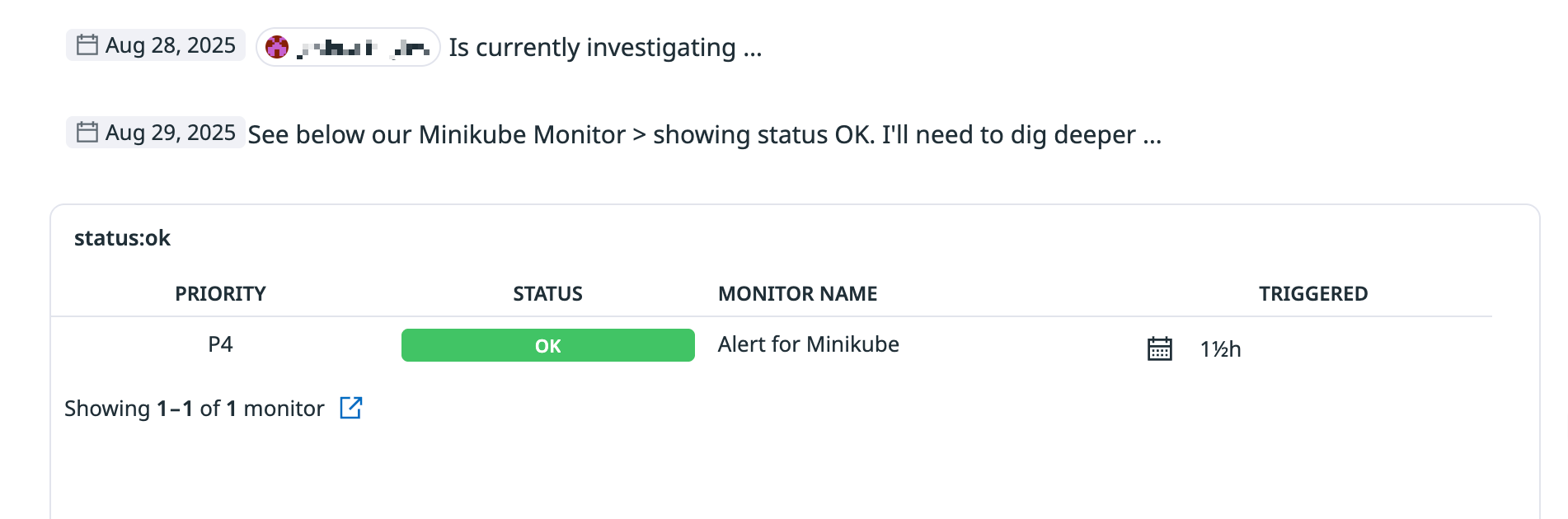Click the user avatar in the mention chip
Image resolution: width=1568 pixels, height=519 pixels.
[x=277, y=48]
